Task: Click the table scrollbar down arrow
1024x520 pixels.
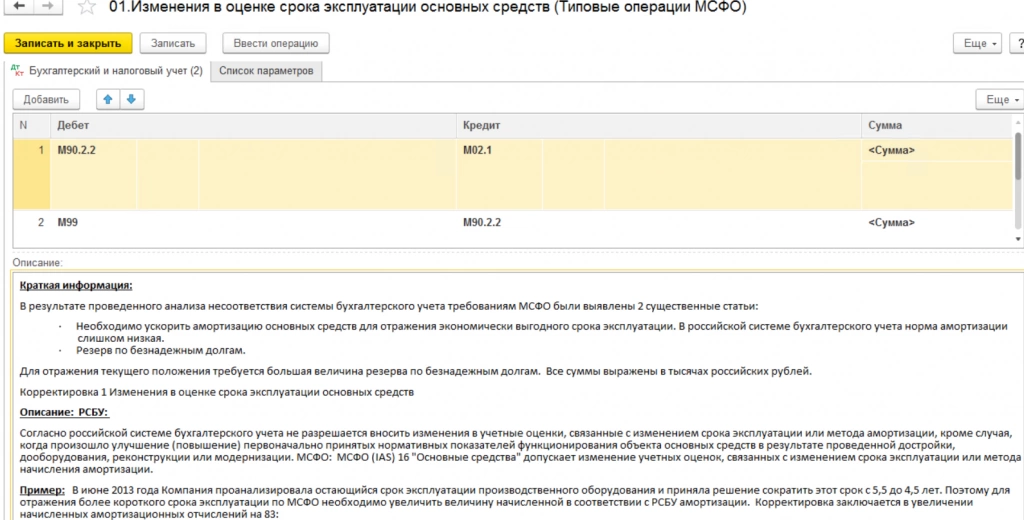Action: pyautogui.click(x=1018, y=239)
